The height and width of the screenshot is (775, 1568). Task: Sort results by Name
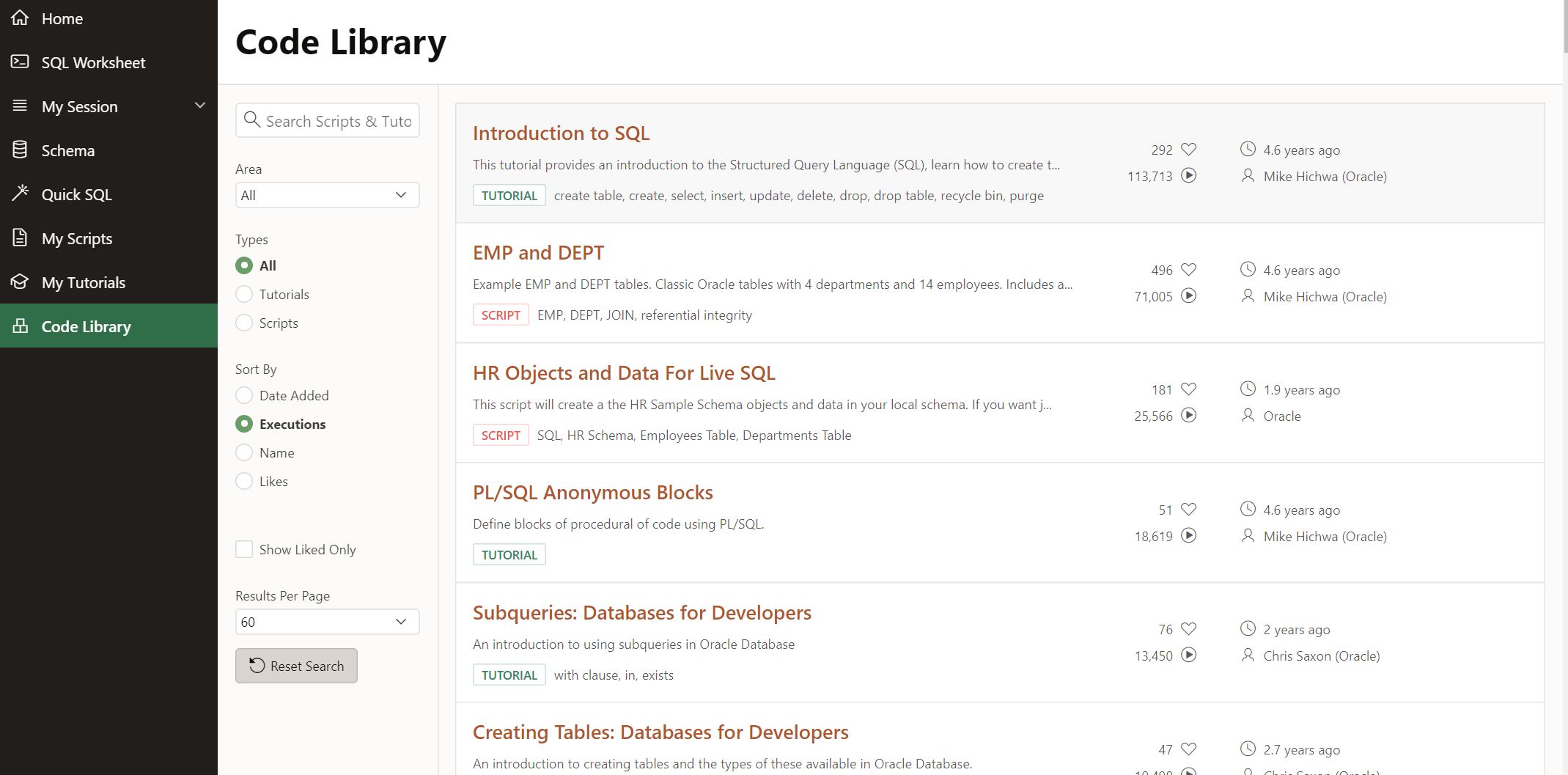tap(244, 452)
